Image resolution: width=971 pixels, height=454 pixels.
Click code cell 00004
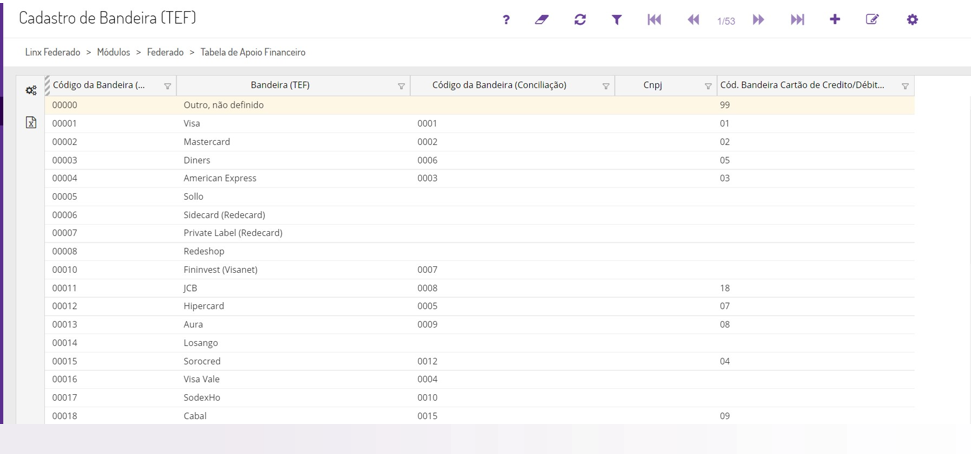coord(64,178)
